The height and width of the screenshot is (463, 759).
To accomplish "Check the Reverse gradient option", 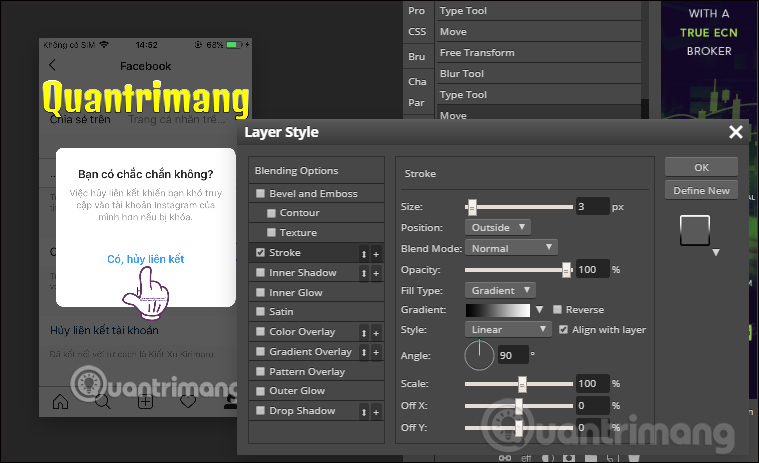I will pos(557,309).
